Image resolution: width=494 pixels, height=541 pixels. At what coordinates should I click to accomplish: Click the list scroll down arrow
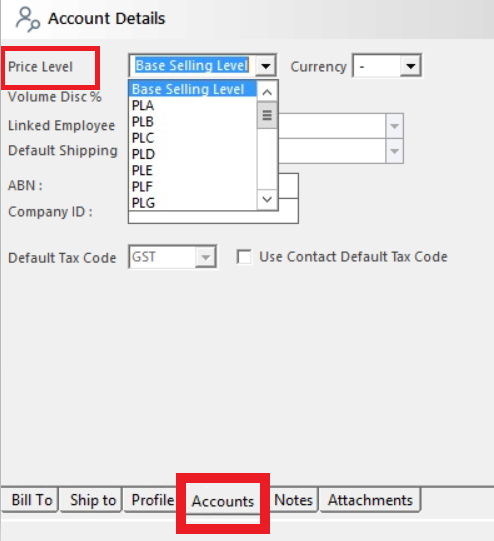tap(267, 199)
